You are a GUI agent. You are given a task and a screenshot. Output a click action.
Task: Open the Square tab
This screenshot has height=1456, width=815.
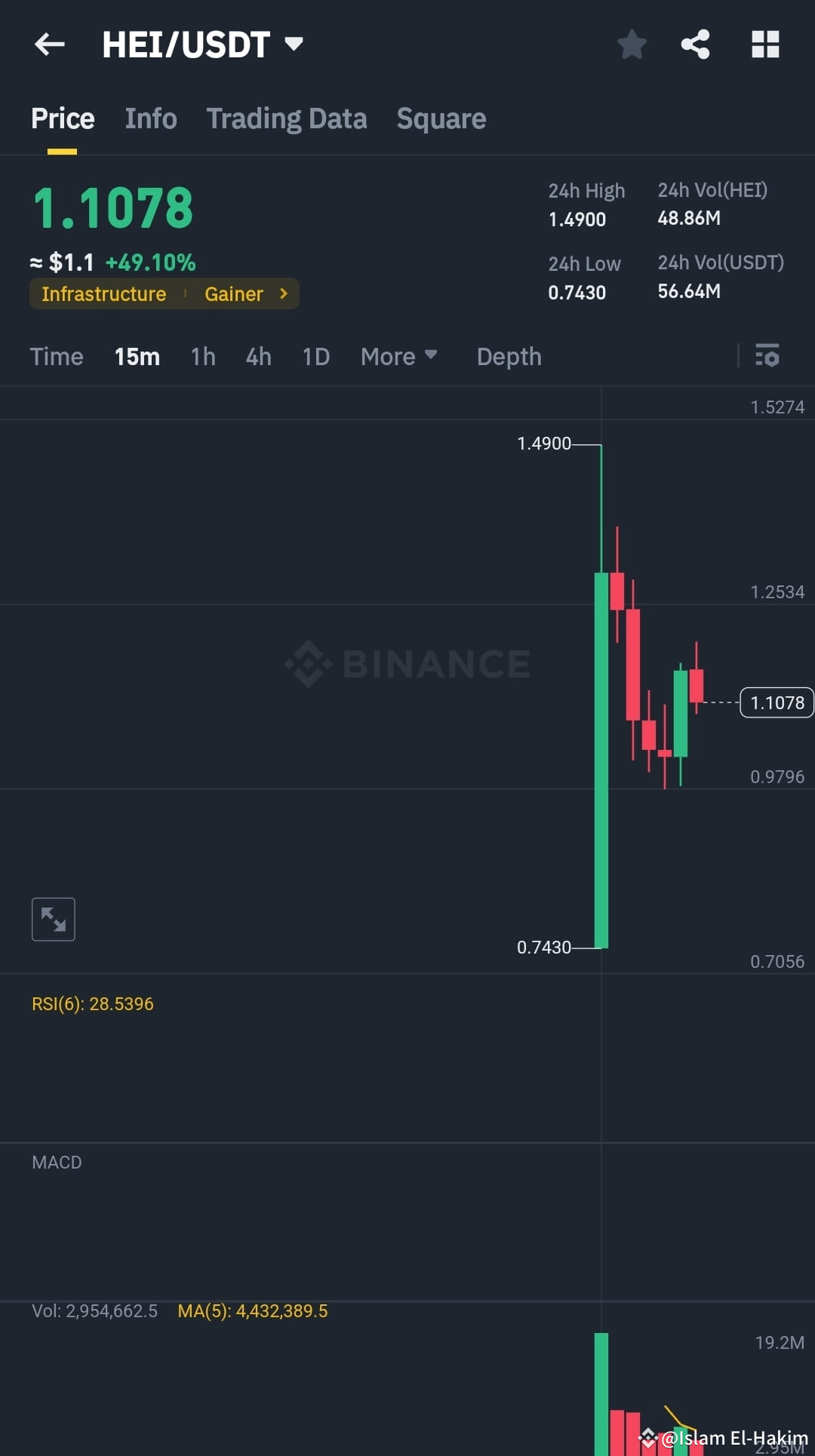(x=441, y=118)
